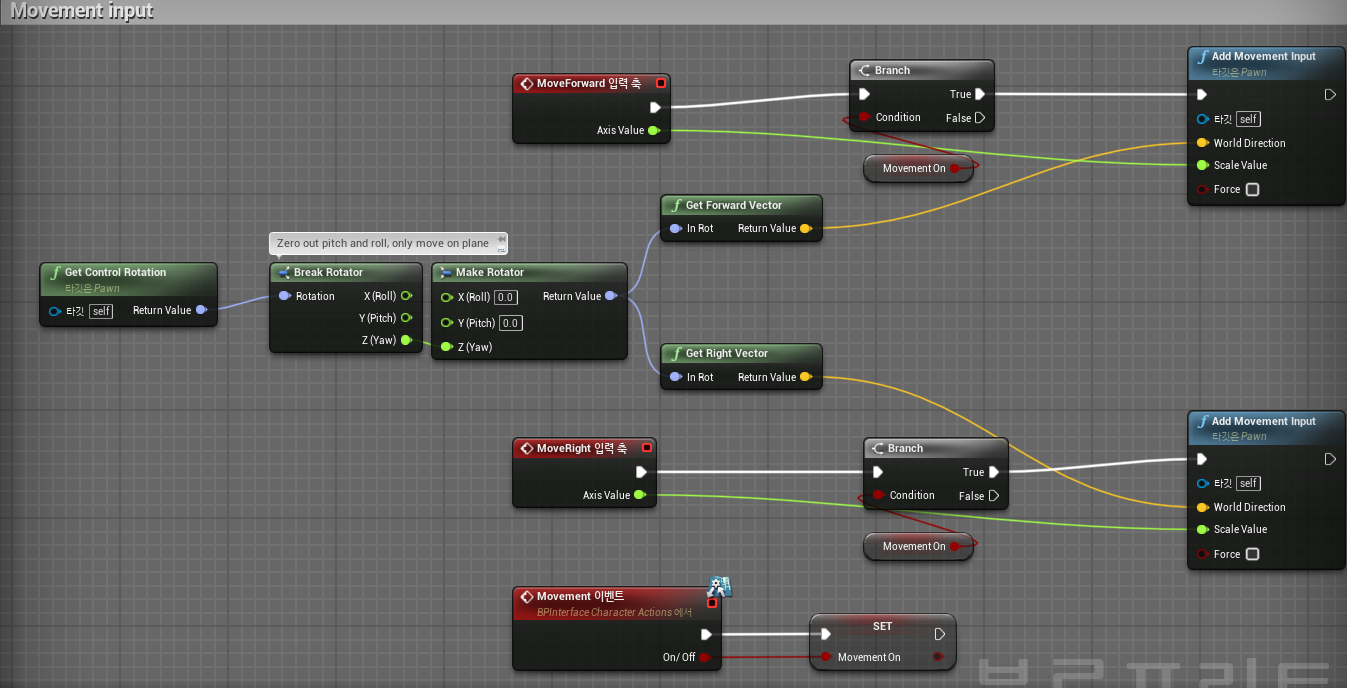Screen dimensions: 1347x688
Task: Toggle Force checkbox on MoveRight's Add Movement Input
Action: point(1252,554)
